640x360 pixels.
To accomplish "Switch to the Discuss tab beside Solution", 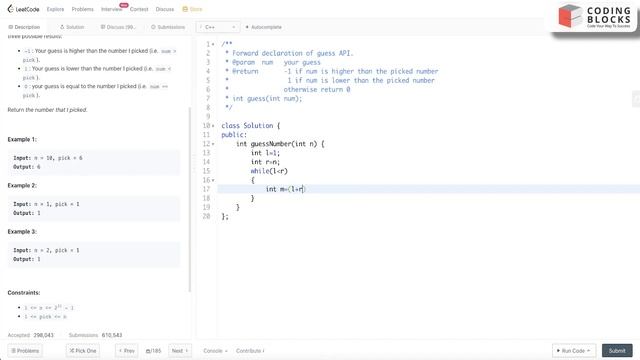I will click(118, 27).
